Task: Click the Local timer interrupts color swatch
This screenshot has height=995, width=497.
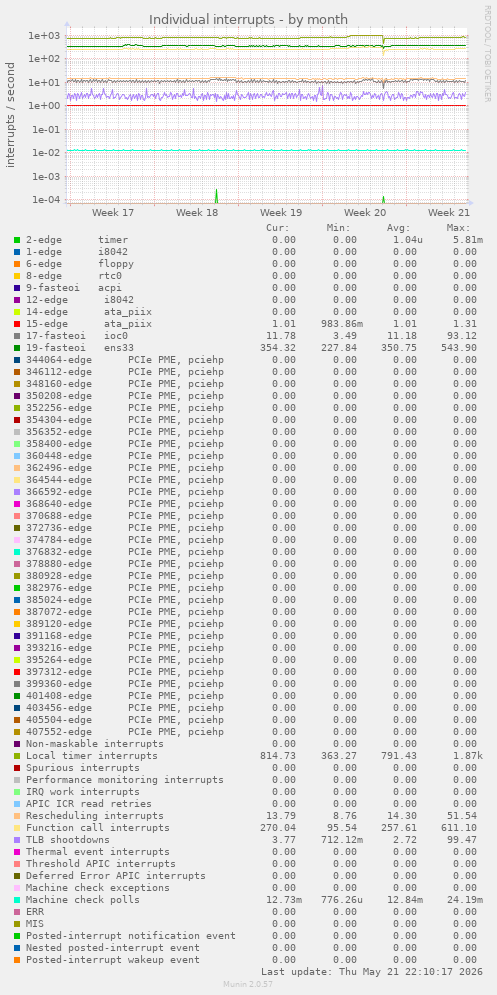Action: pos(17,756)
